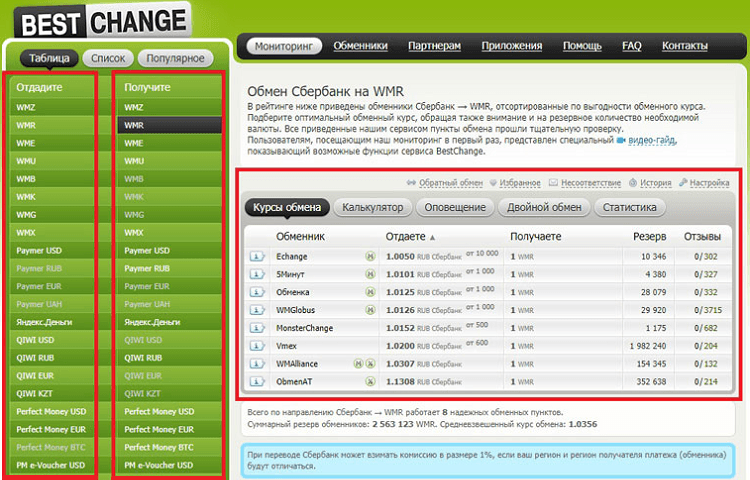The height and width of the screenshot is (480, 750).
Task: Select WME in the Отдадите column
Action: point(52,143)
